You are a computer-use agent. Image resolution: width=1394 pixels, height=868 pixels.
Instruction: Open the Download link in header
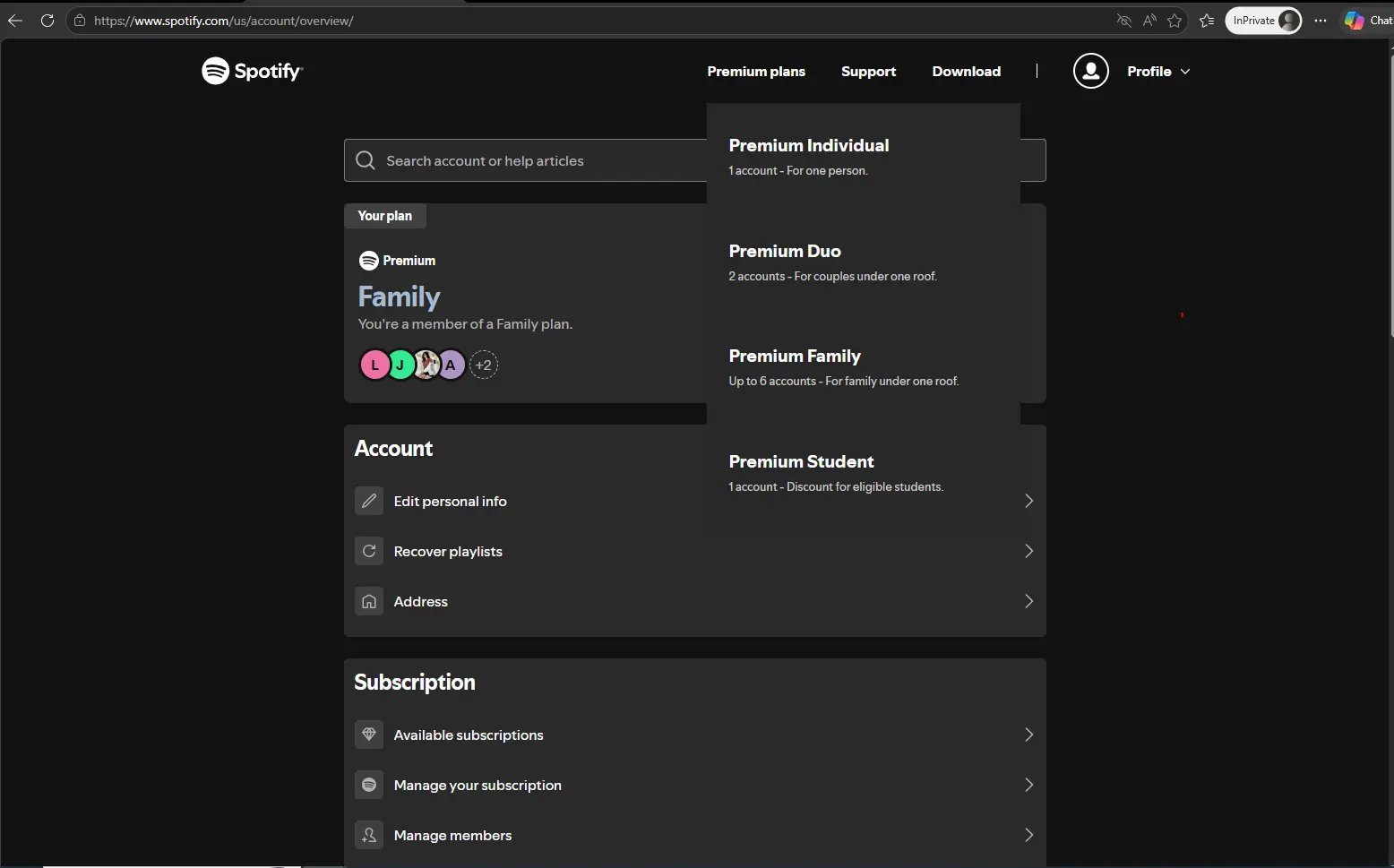click(x=966, y=72)
